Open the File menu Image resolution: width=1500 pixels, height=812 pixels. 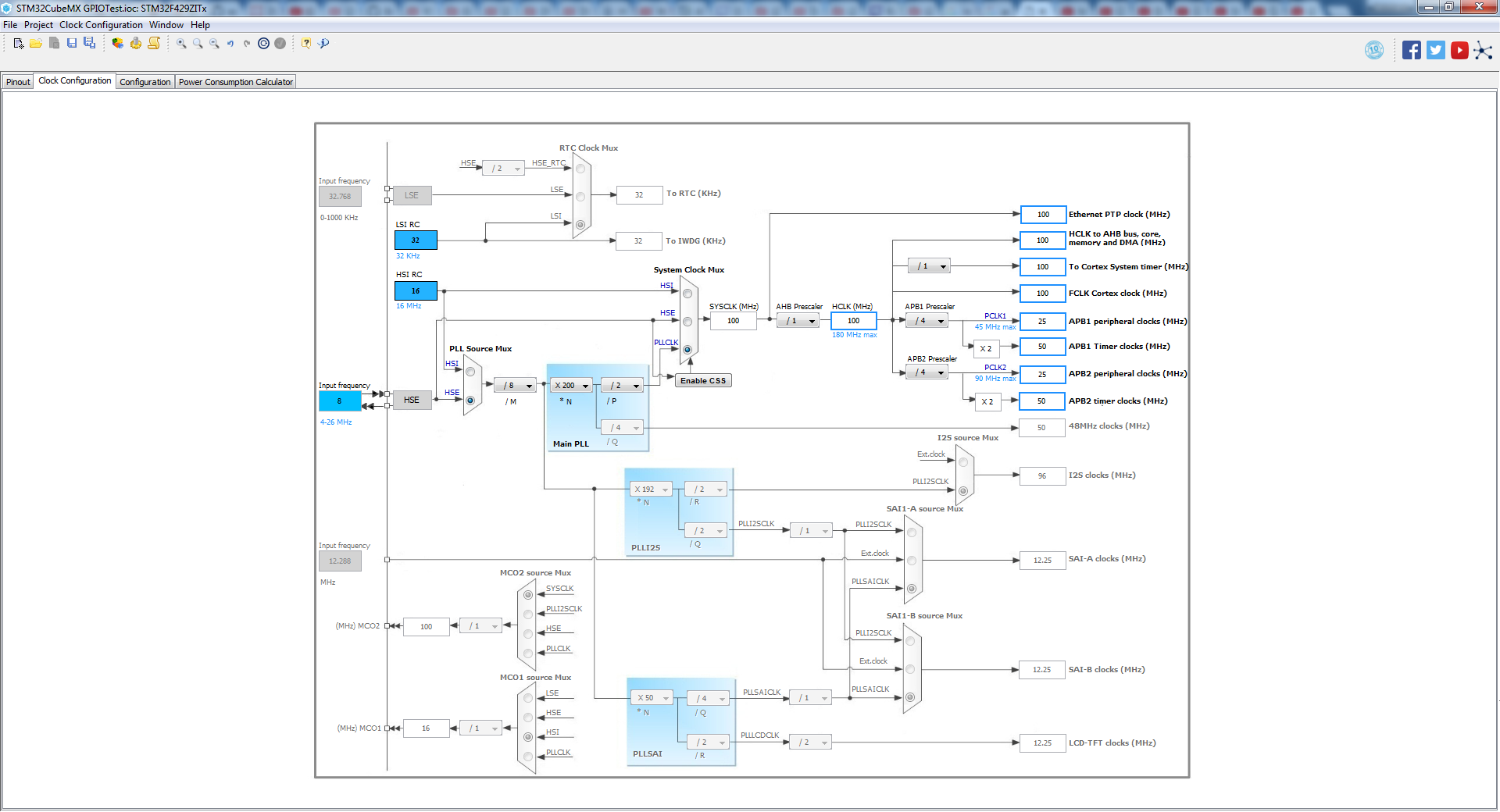coord(10,25)
